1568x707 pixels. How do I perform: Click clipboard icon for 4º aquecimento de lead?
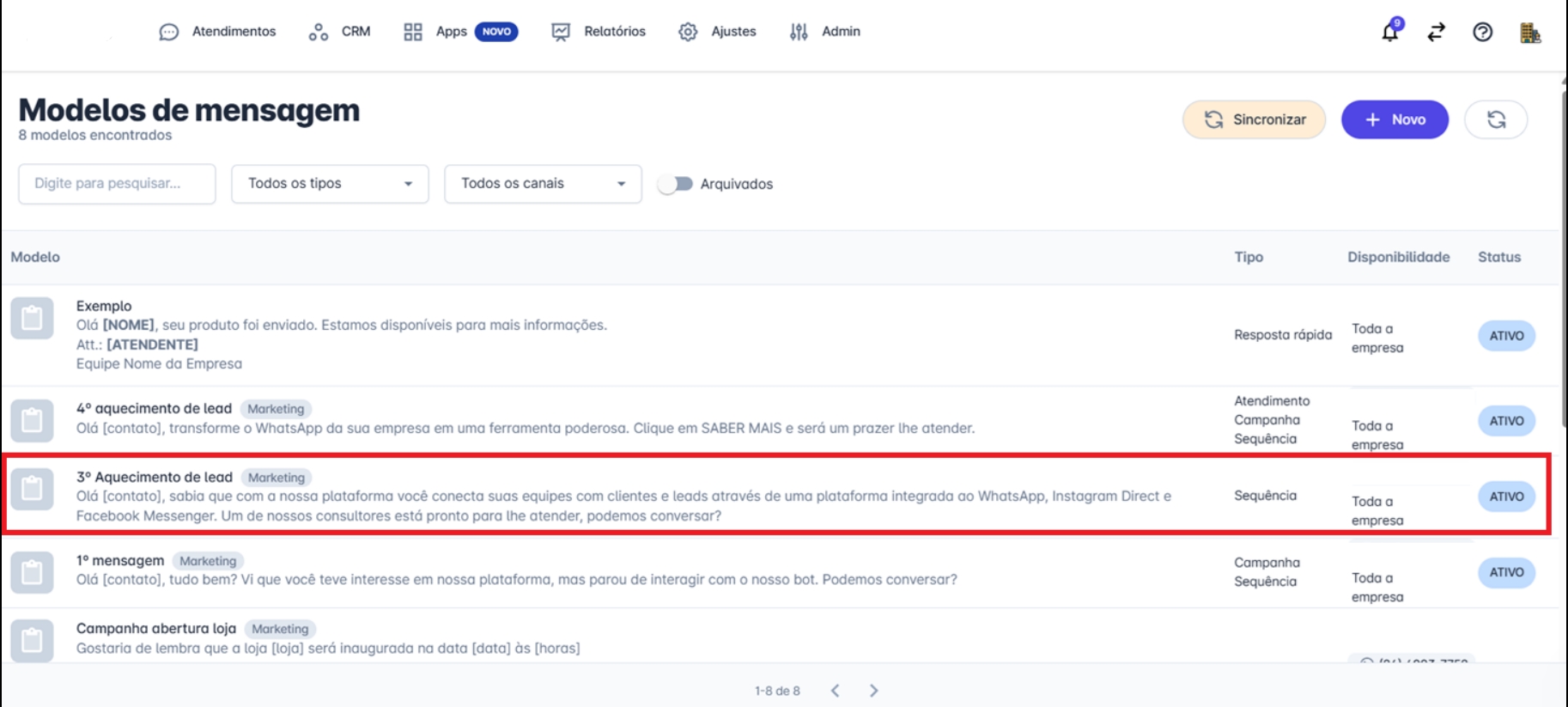click(33, 421)
